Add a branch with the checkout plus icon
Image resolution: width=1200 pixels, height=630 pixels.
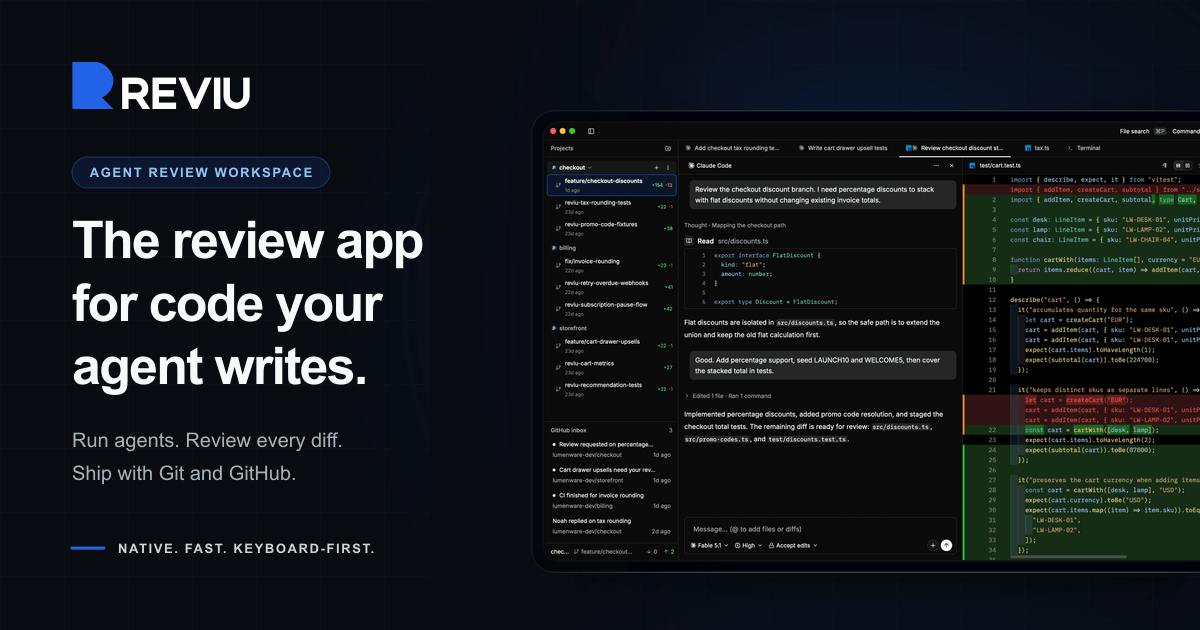click(656, 167)
